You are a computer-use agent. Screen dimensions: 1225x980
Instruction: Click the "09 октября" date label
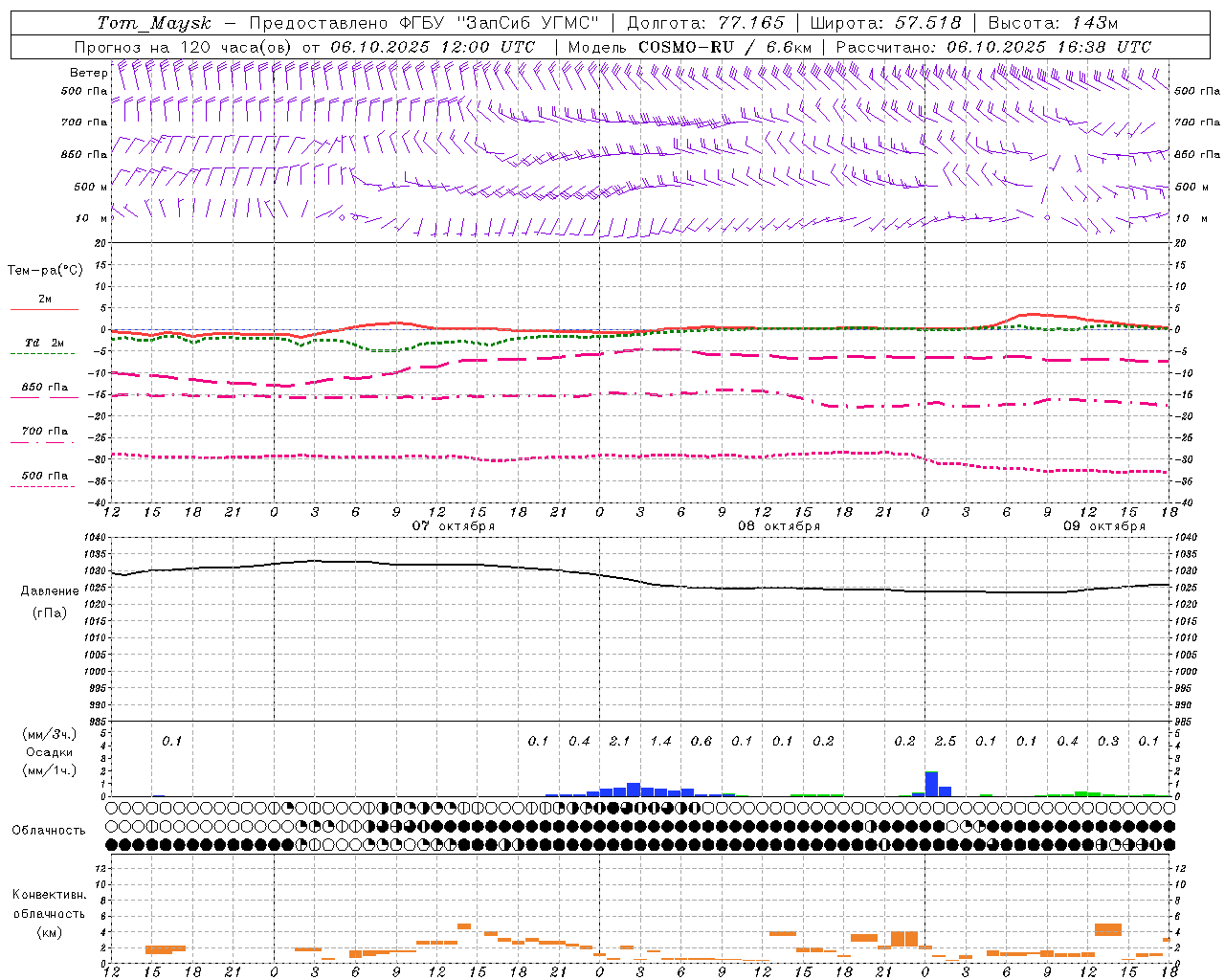tap(1104, 526)
